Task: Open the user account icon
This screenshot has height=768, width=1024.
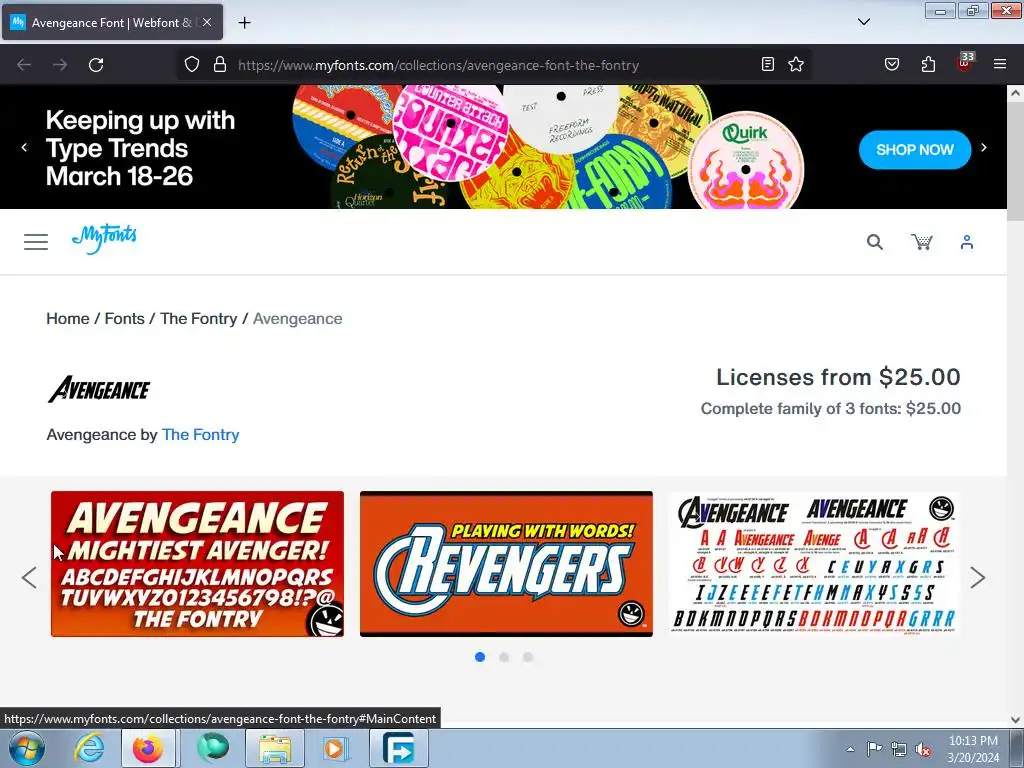Action: 967,242
